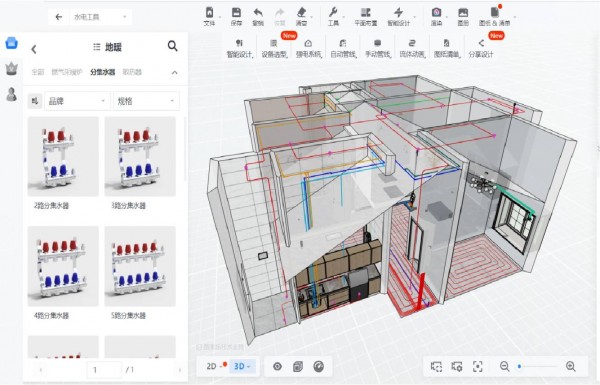Adjust the zoom level slider

click(x=537, y=366)
